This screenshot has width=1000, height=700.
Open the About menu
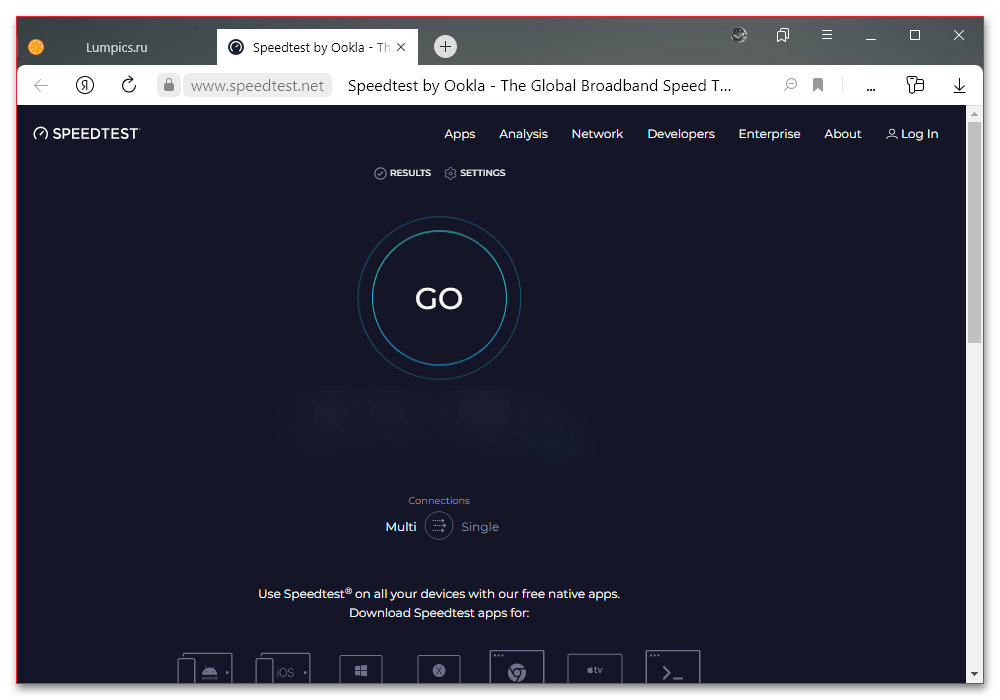click(842, 134)
